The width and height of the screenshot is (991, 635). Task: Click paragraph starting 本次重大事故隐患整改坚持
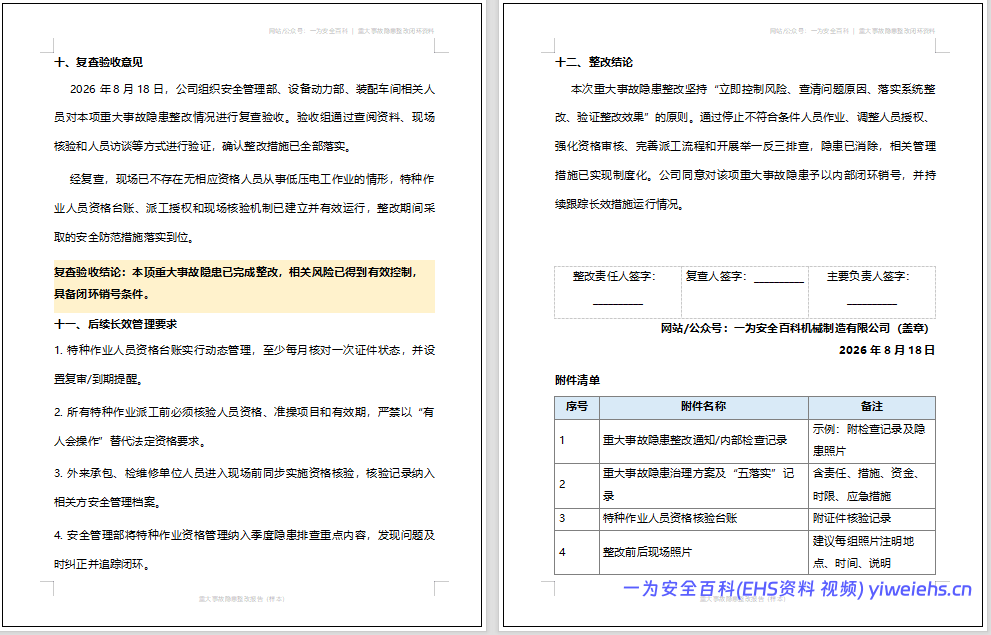click(x=745, y=147)
